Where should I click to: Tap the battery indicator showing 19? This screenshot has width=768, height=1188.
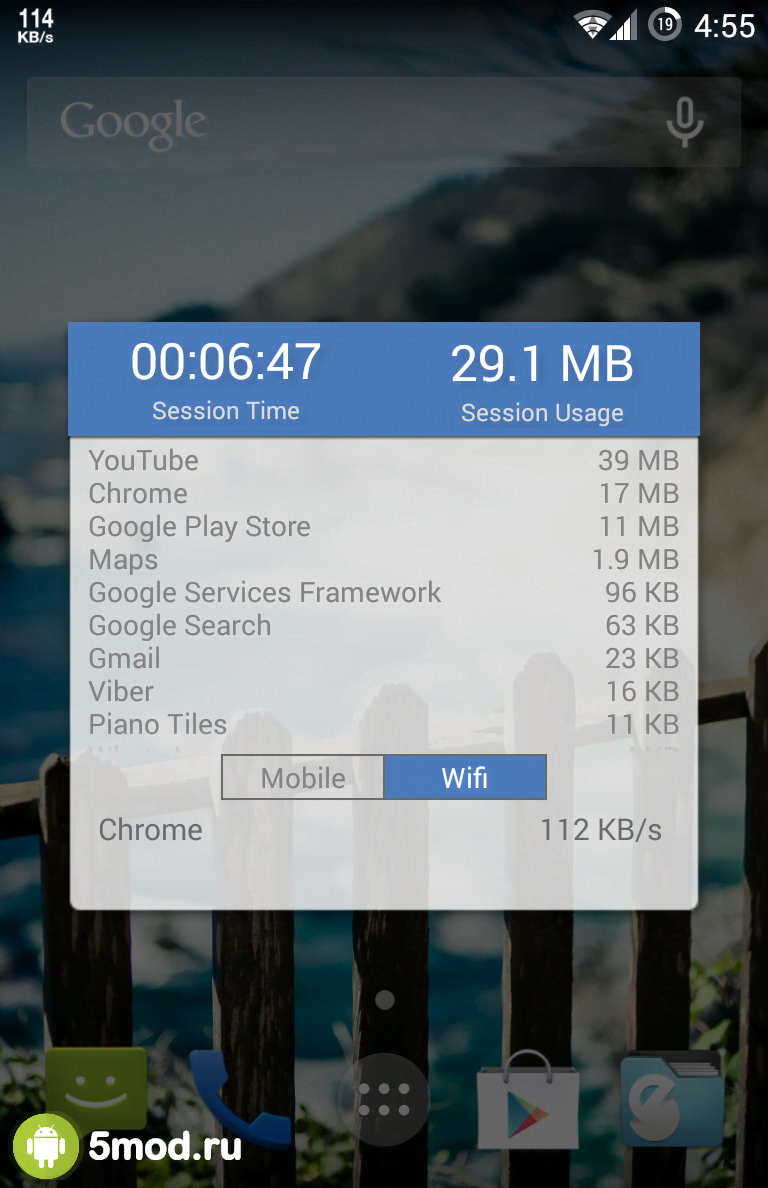(664, 25)
